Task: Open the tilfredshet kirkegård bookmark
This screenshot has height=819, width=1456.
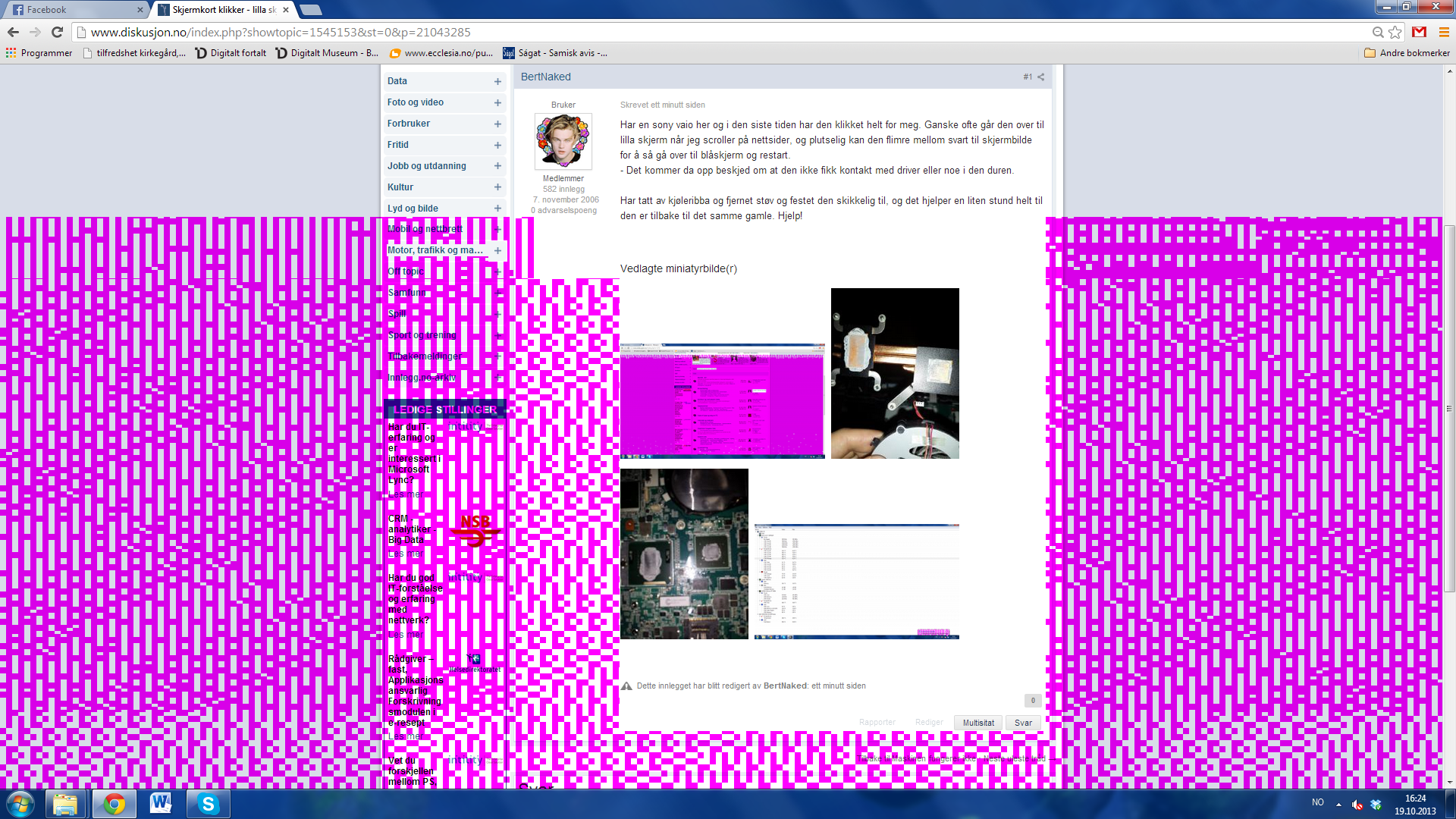Action: pos(134,53)
